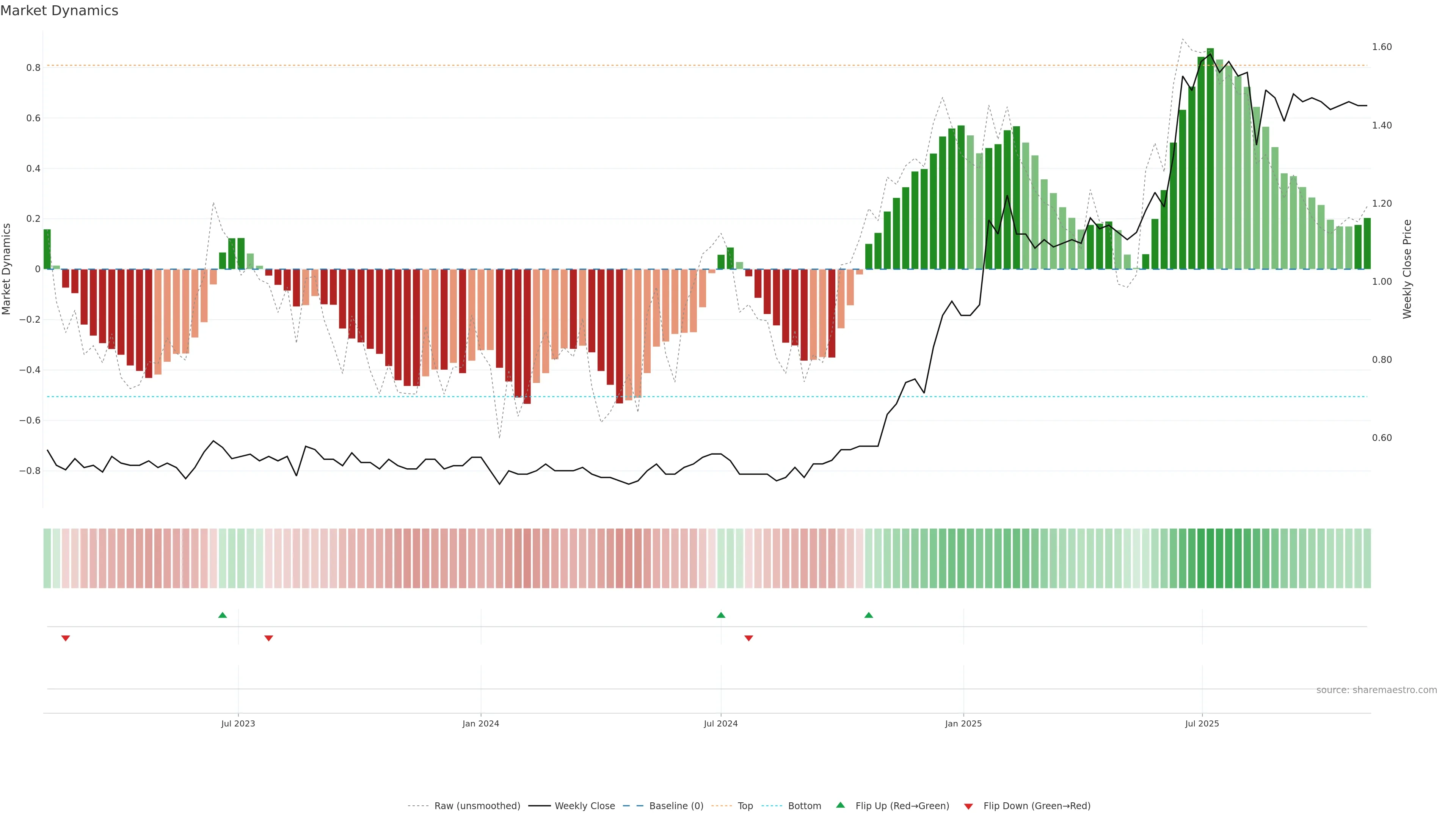The height and width of the screenshot is (819, 1456).
Task: Click the Market Dynamics chart title
Action: tap(60, 11)
